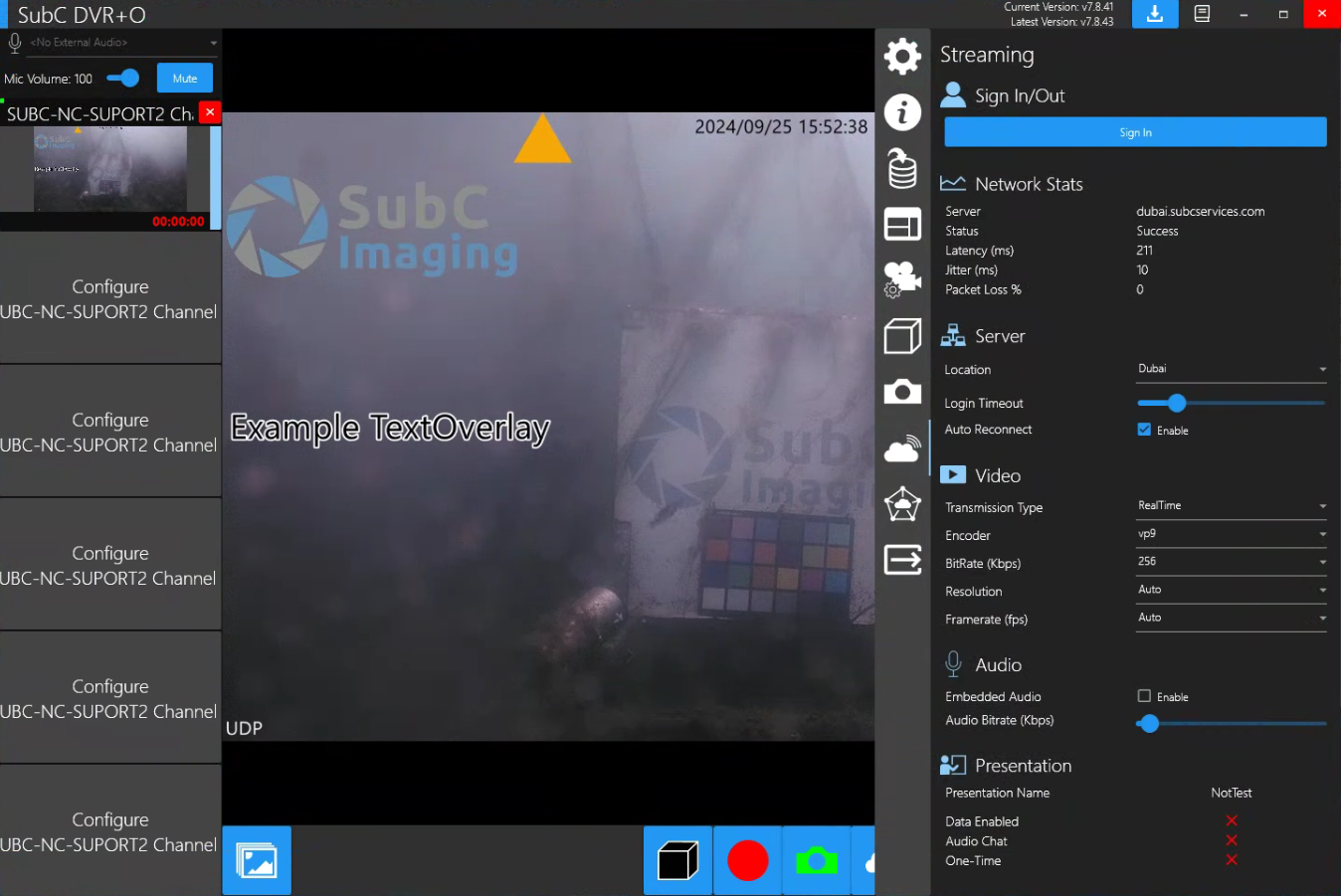1341x896 pixels.
Task: Click the Latest Version: v7.8.43 text
Action: tap(1061, 21)
